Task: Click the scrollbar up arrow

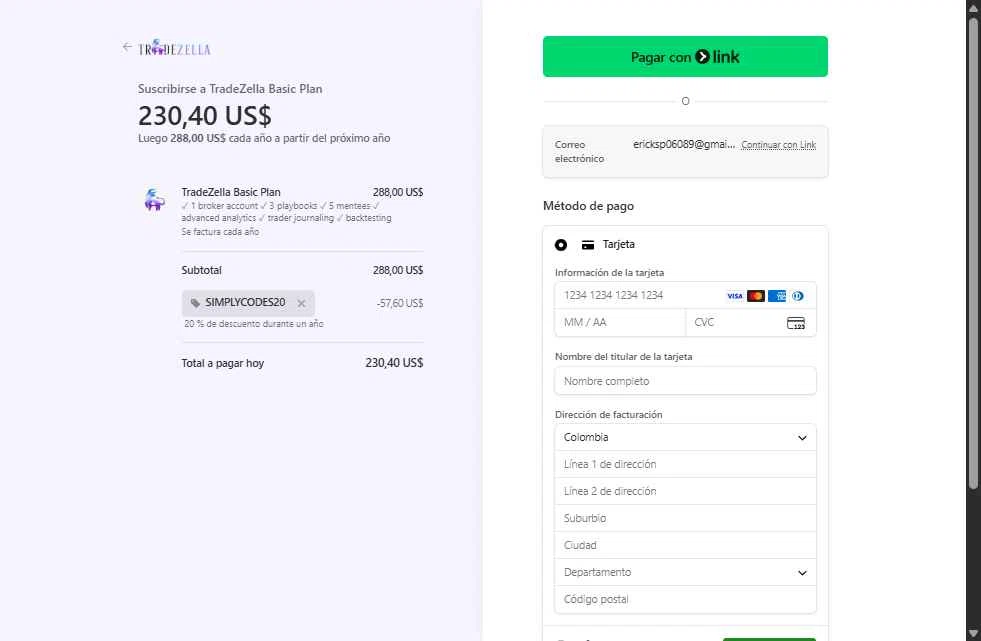Action: click(973, 8)
